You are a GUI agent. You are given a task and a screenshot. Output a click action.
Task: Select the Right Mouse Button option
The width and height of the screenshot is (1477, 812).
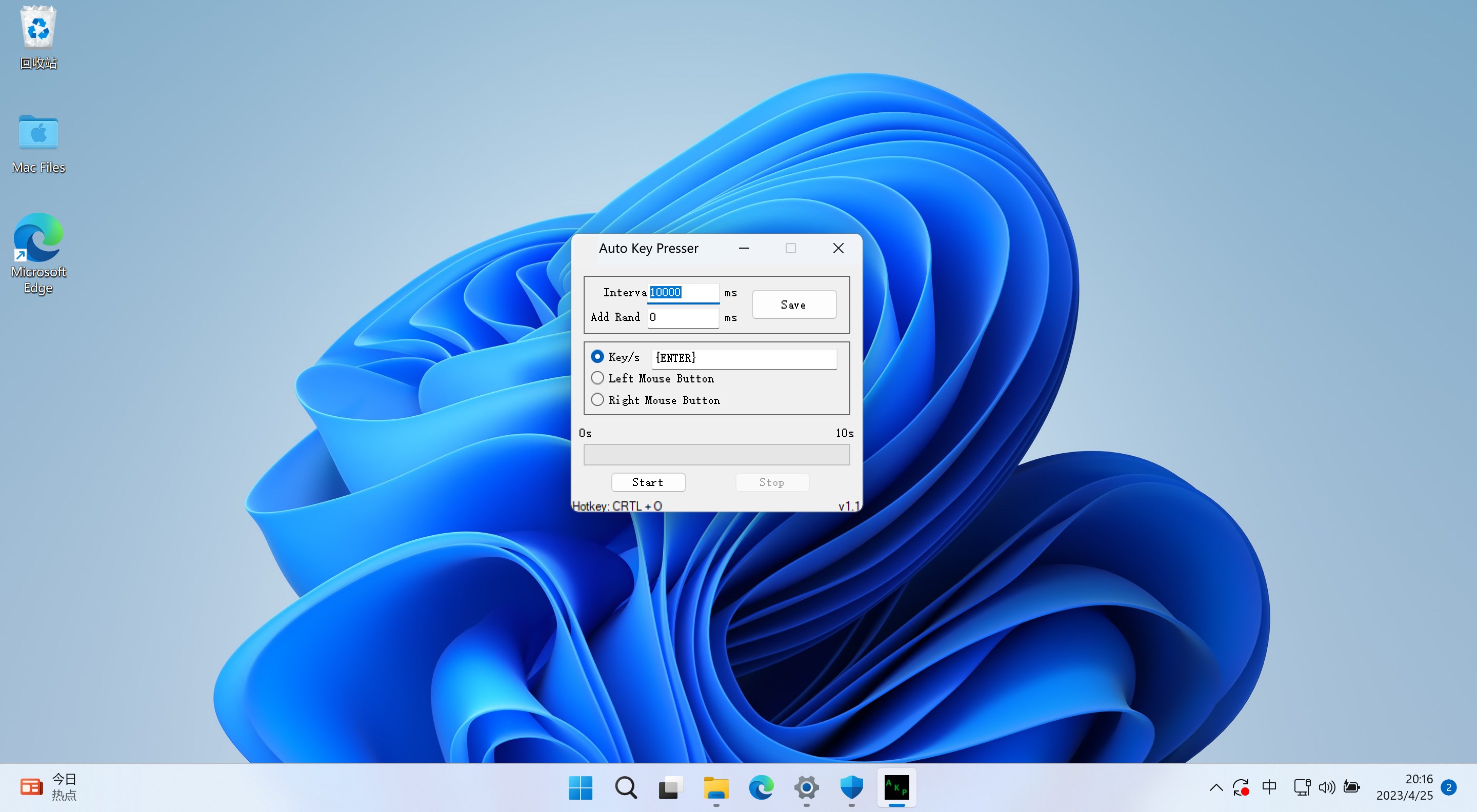pyautogui.click(x=597, y=399)
